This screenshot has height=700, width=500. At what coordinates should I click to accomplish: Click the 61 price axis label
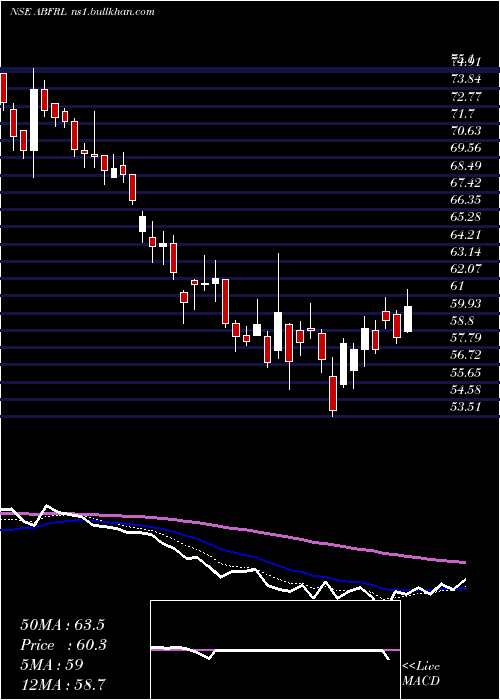point(458,286)
